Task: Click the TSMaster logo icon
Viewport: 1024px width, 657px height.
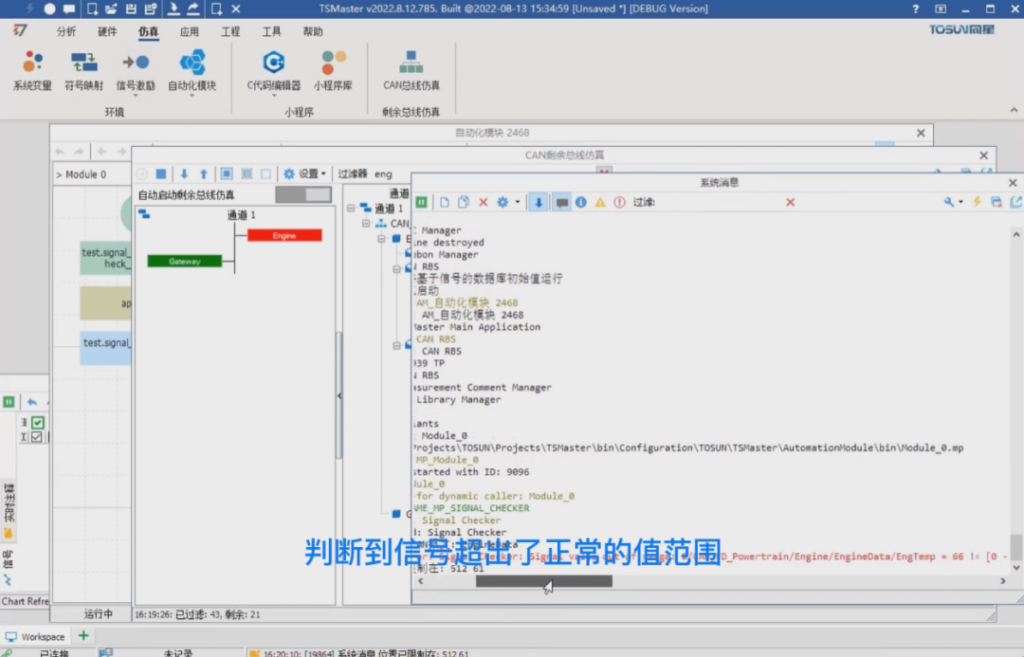Action: coord(20,30)
